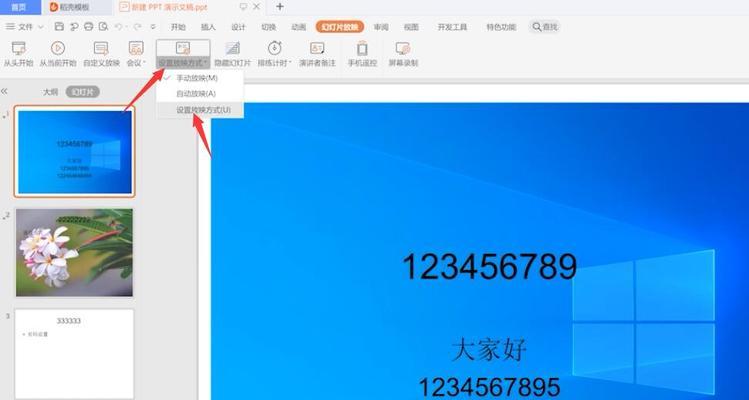The height and width of the screenshot is (400, 749).
Task: Switch to the 插入 ribbon tab
Action: 208,27
